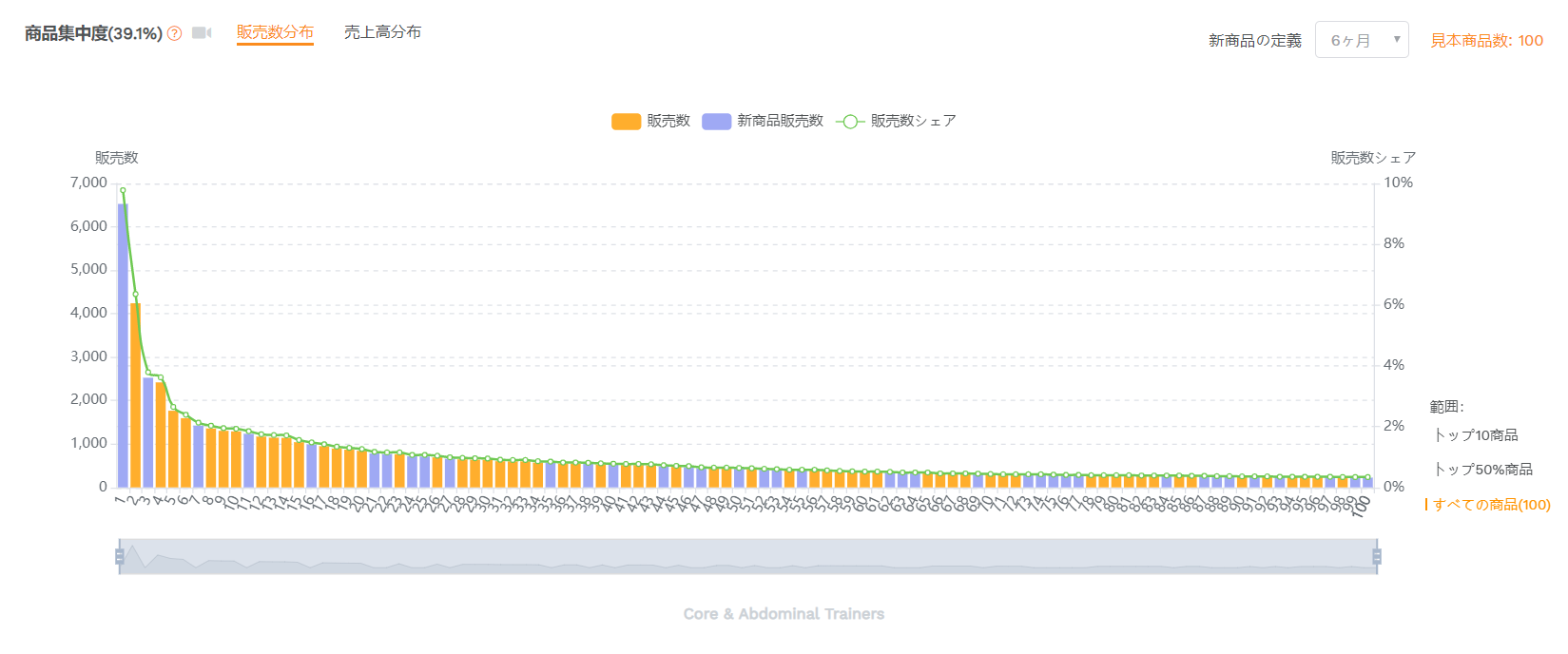Click the 見本商品数: 100 link

point(1487,40)
